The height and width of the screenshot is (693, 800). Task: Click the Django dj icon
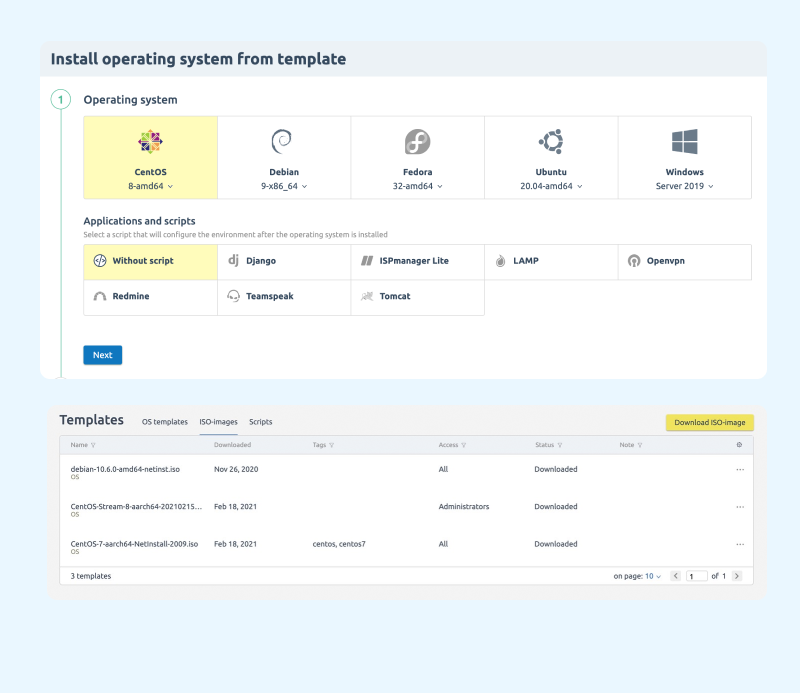point(233,260)
